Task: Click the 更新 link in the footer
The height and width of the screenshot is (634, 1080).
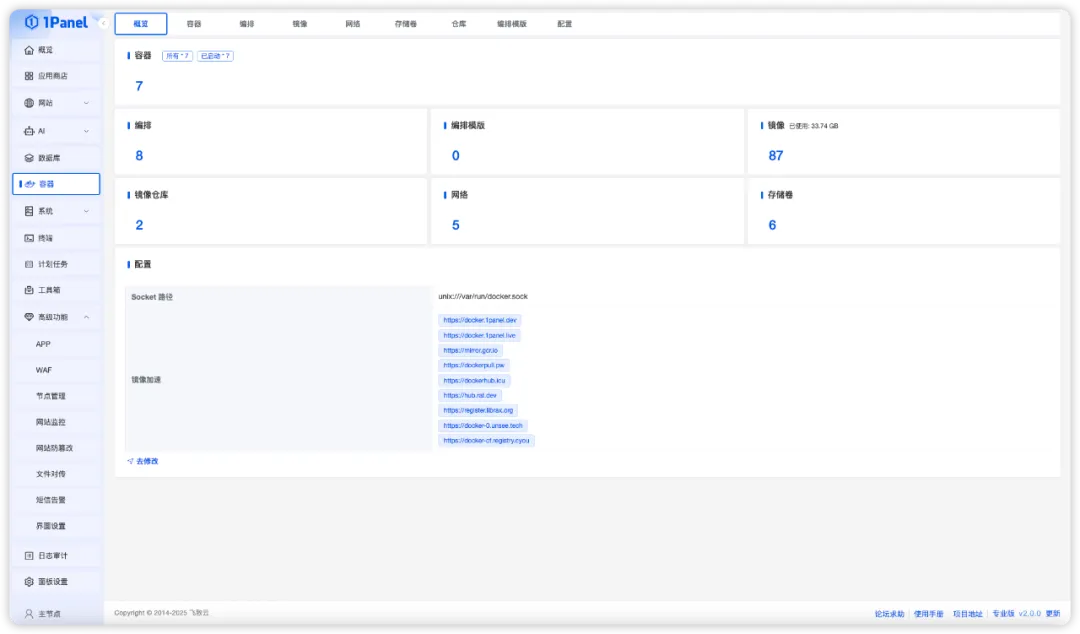Action: (1052, 613)
